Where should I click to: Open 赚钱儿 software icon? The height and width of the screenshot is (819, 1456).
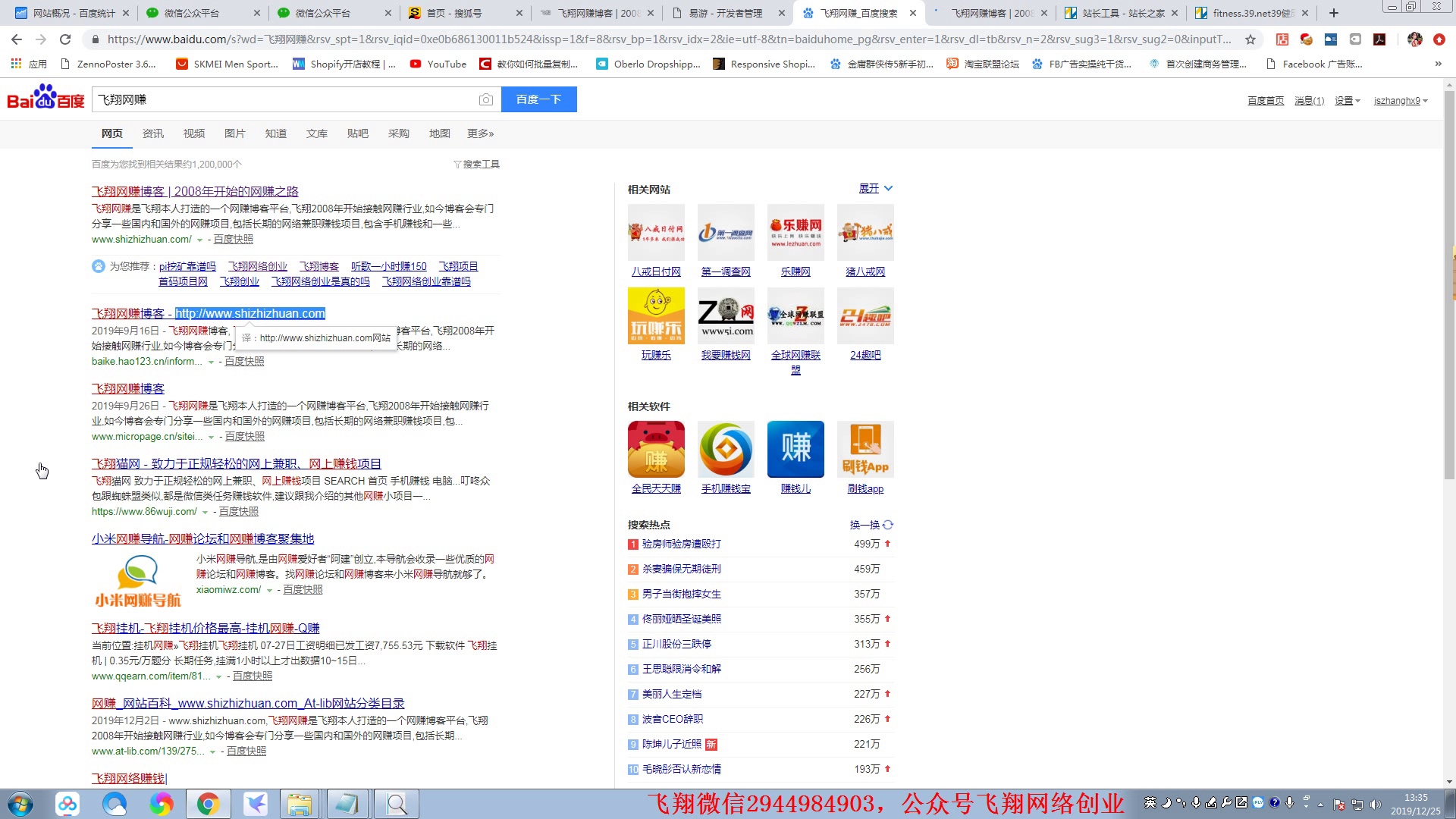(795, 450)
